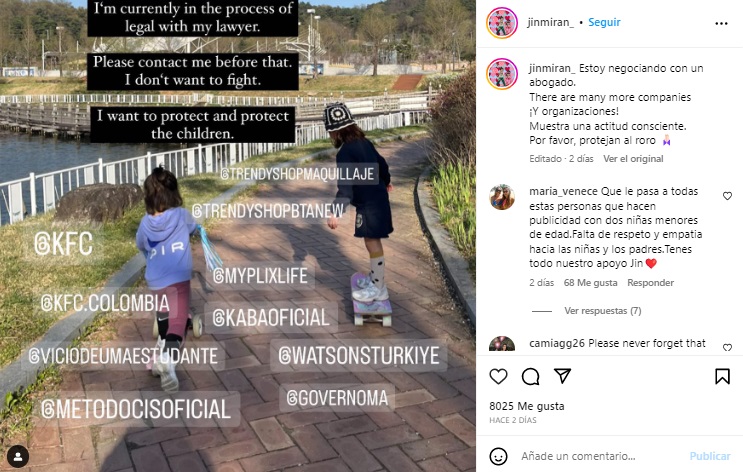The image size is (743, 472).
Task: Follow jinmiran_ with Seguir
Action: pyautogui.click(x=604, y=22)
